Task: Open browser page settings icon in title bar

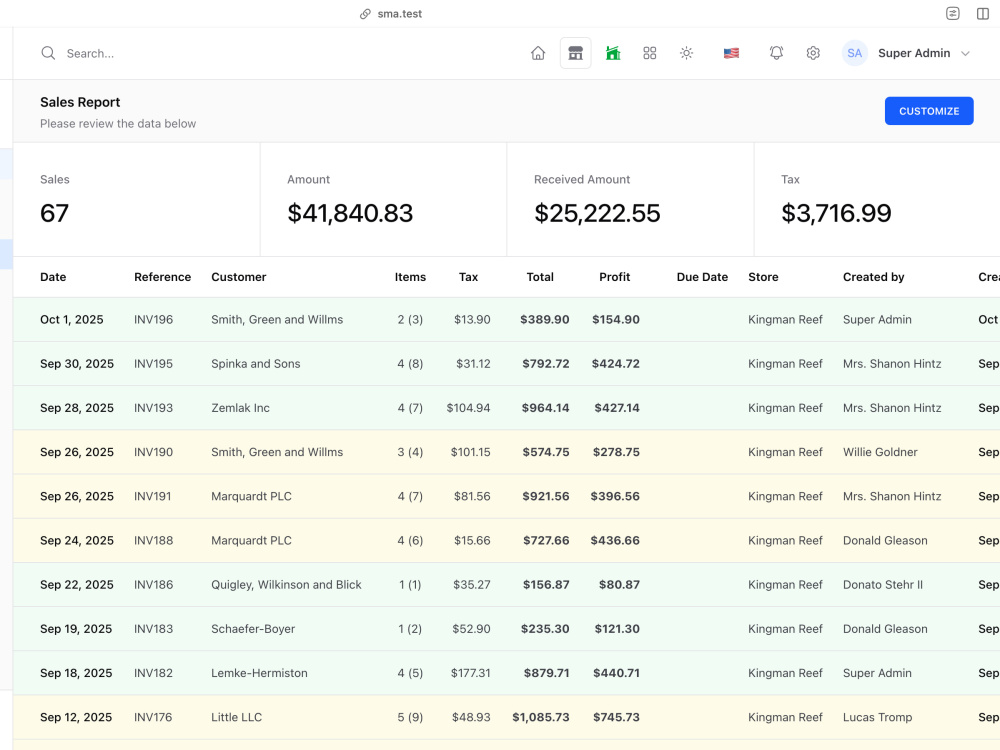Action: (952, 13)
